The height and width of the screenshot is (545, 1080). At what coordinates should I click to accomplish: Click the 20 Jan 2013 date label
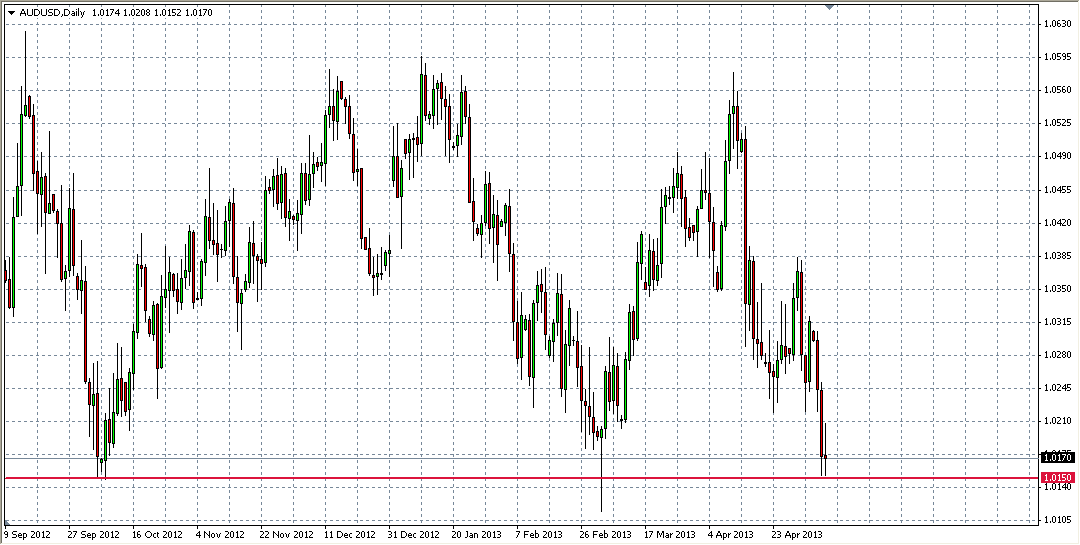[x=477, y=534]
